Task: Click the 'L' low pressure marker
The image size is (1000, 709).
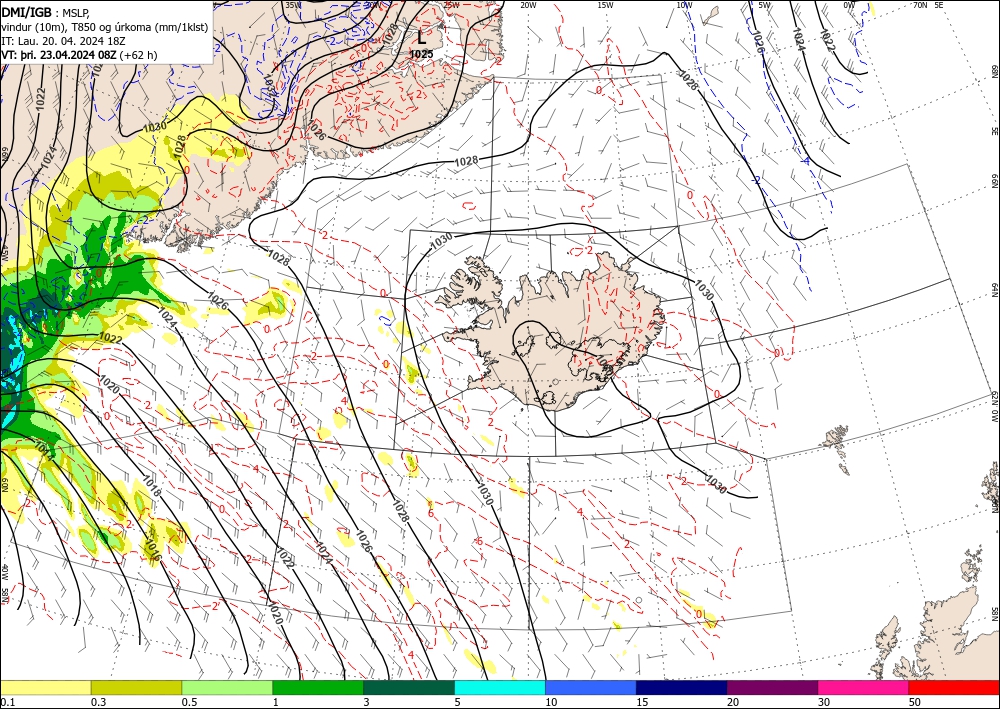Action: pos(422,38)
